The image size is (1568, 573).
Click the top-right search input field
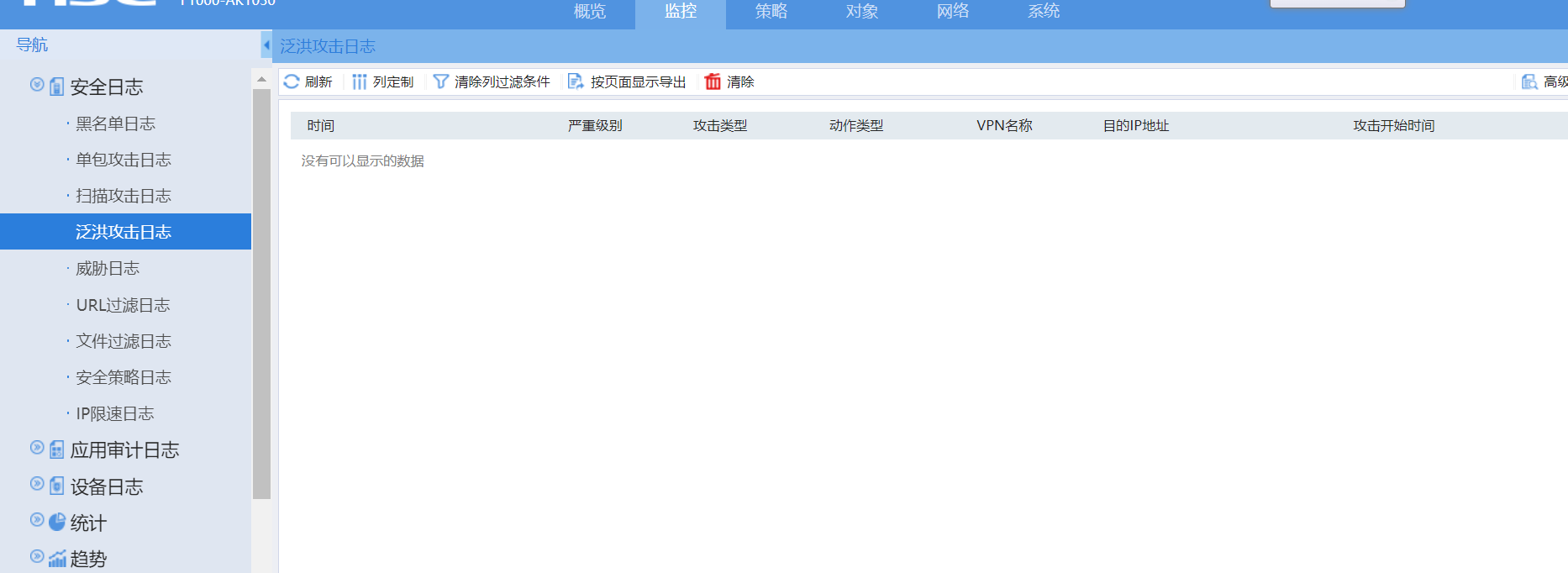1337,3
